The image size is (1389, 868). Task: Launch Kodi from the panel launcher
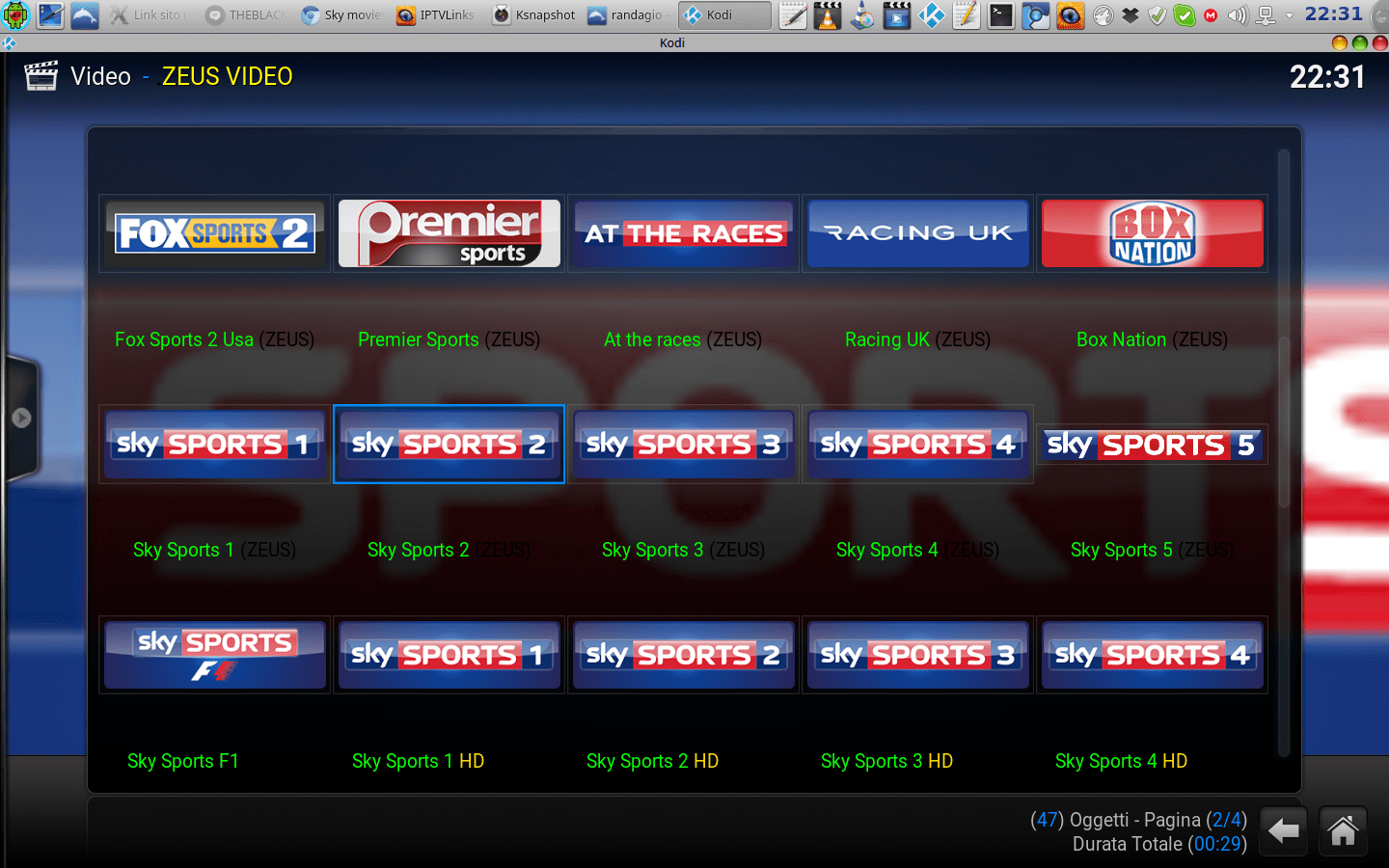tap(932, 14)
